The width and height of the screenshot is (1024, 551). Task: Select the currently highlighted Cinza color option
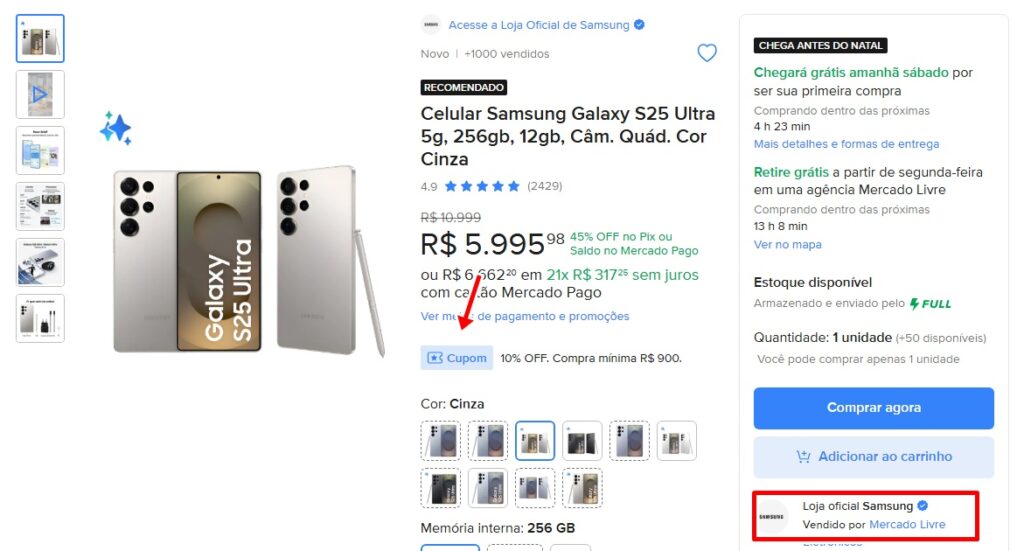535,441
